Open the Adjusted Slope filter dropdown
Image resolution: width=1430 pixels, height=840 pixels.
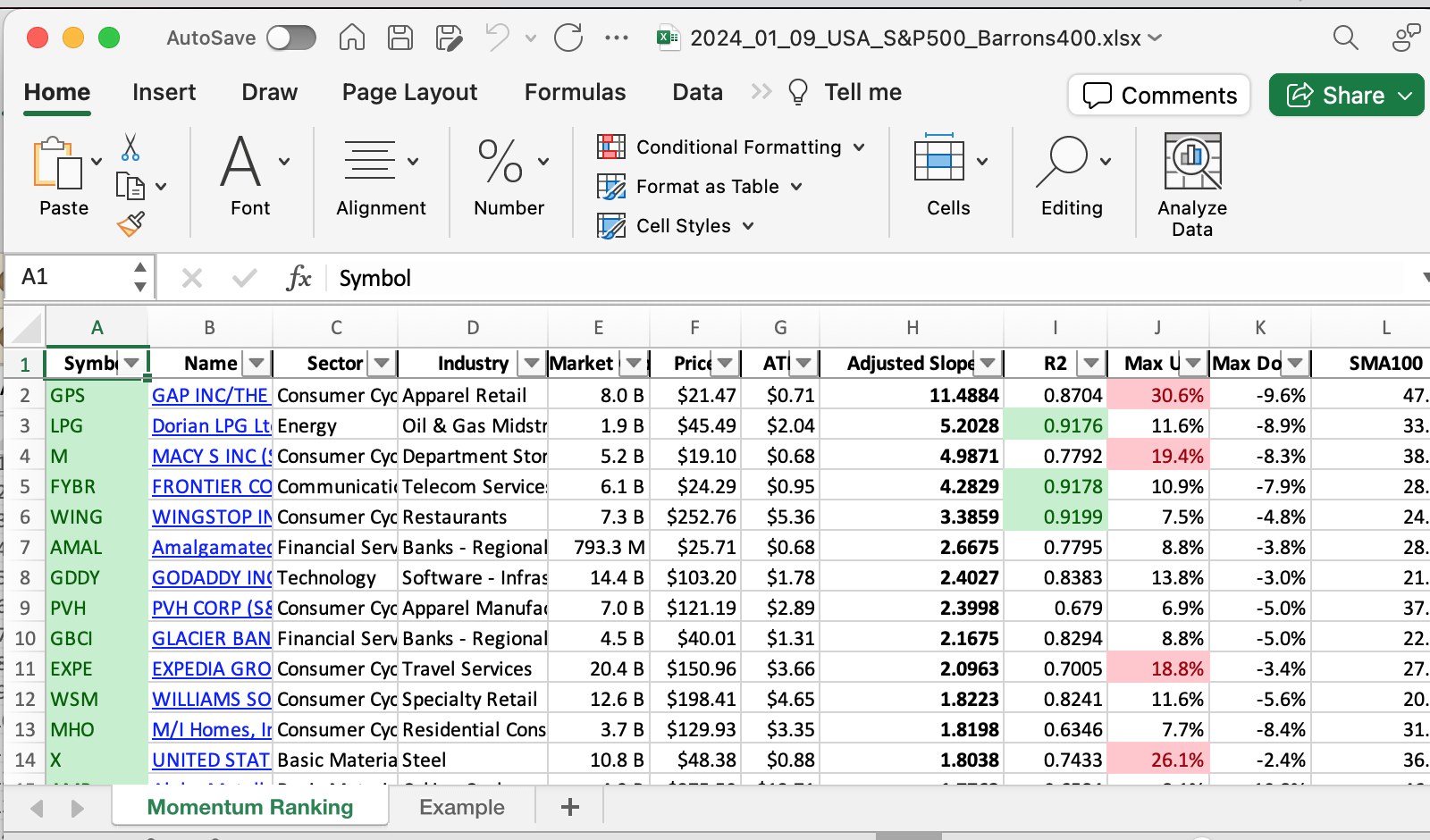pos(988,363)
